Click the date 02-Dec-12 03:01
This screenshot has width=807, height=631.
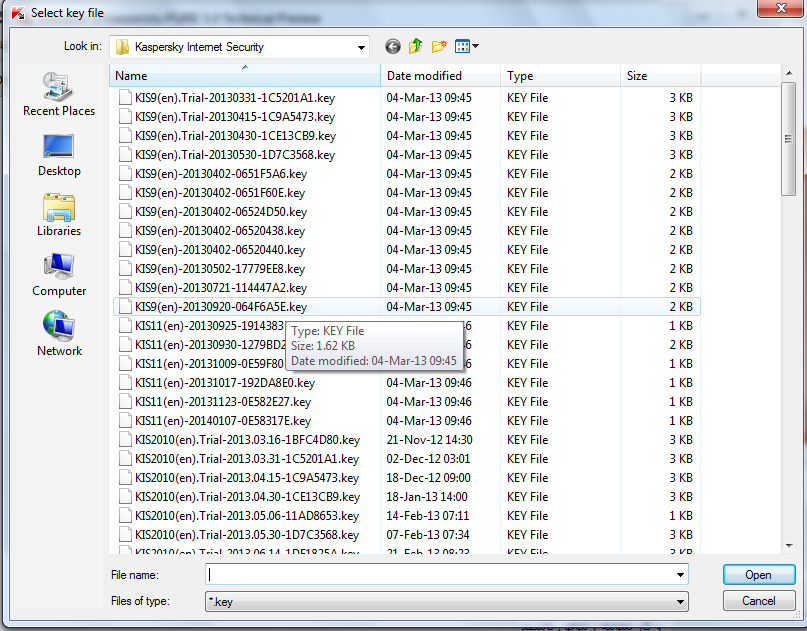tap(428, 459)
